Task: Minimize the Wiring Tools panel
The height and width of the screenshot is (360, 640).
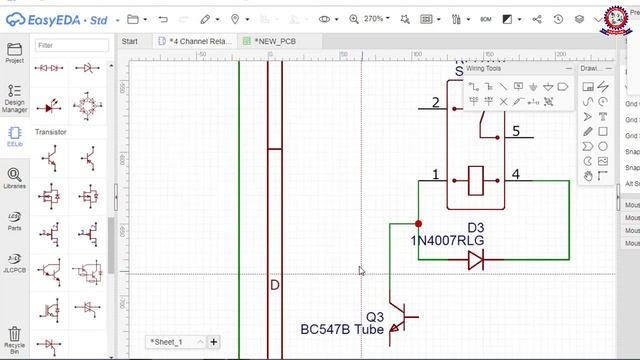Action: tap(569, 69)
